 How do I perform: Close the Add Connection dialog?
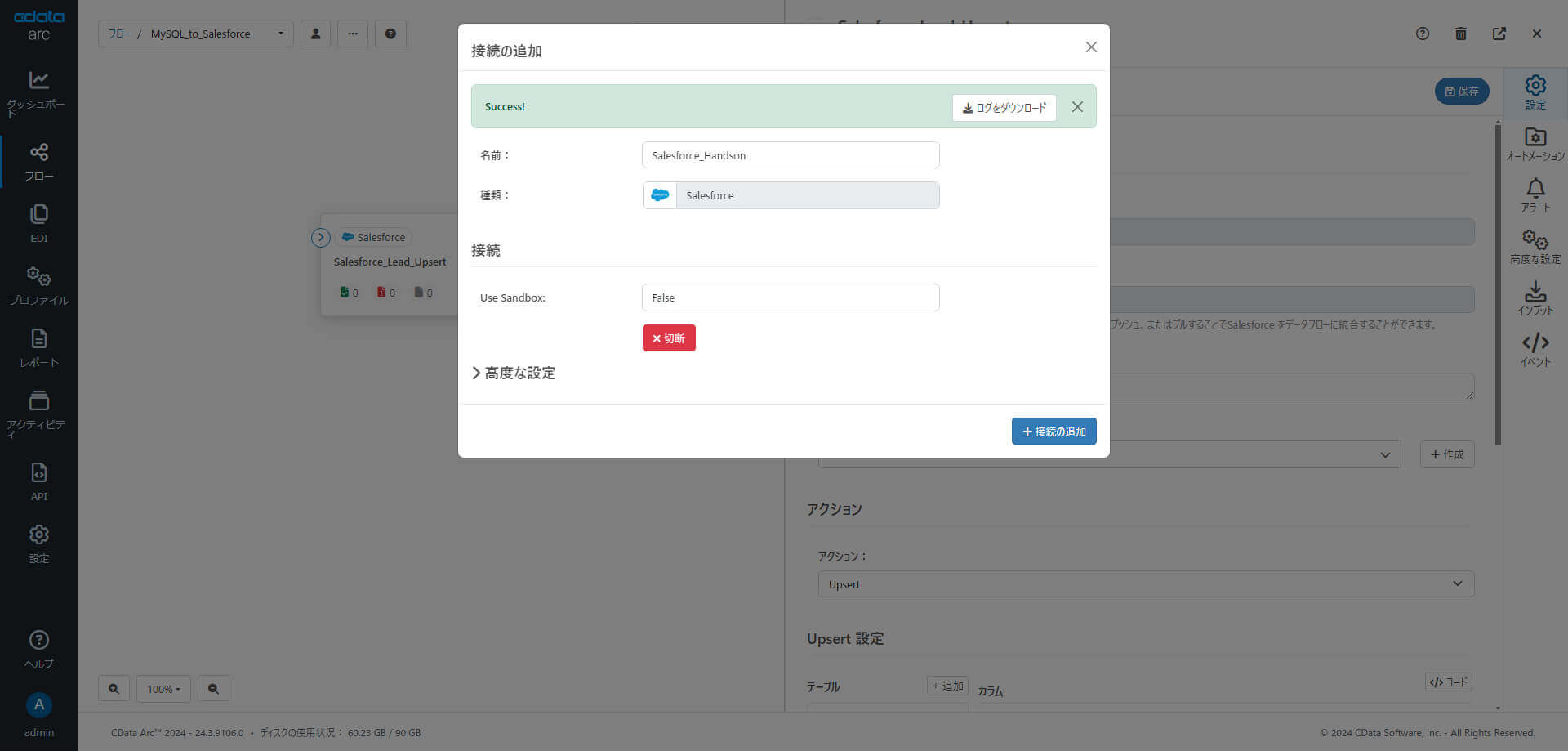coord(1091,47)
